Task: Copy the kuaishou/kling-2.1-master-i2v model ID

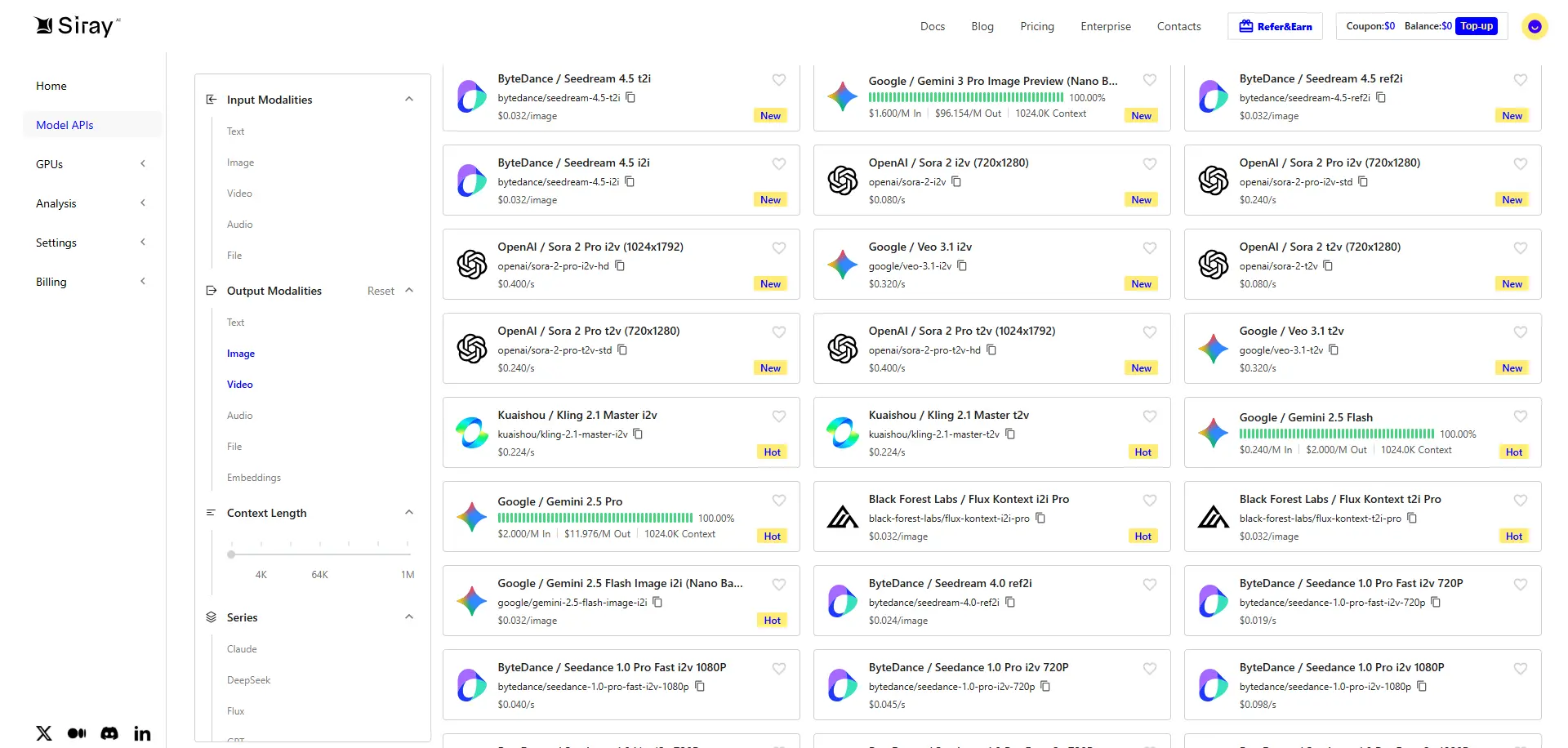Action: pyautogui.click(x=638, y=434)
